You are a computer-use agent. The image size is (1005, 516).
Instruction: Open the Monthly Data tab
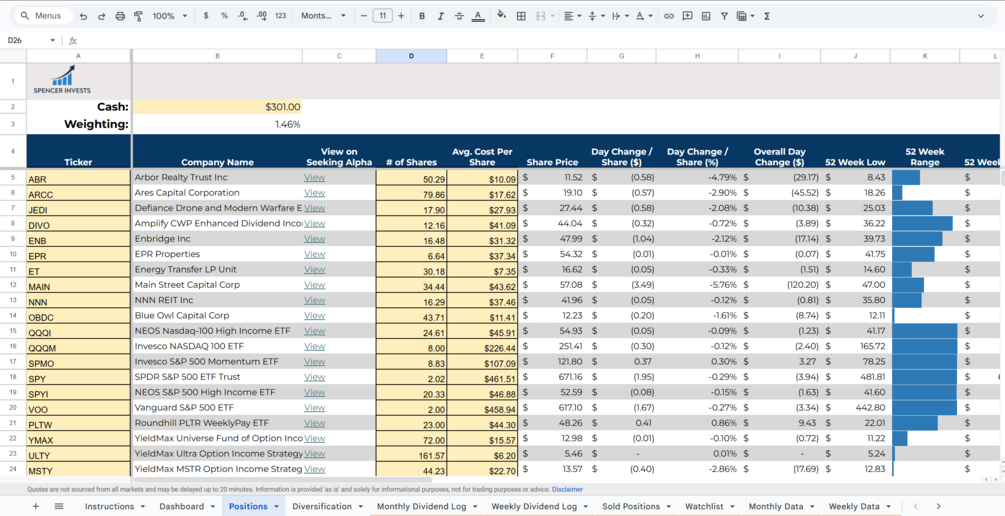click(x=776, y=506)
